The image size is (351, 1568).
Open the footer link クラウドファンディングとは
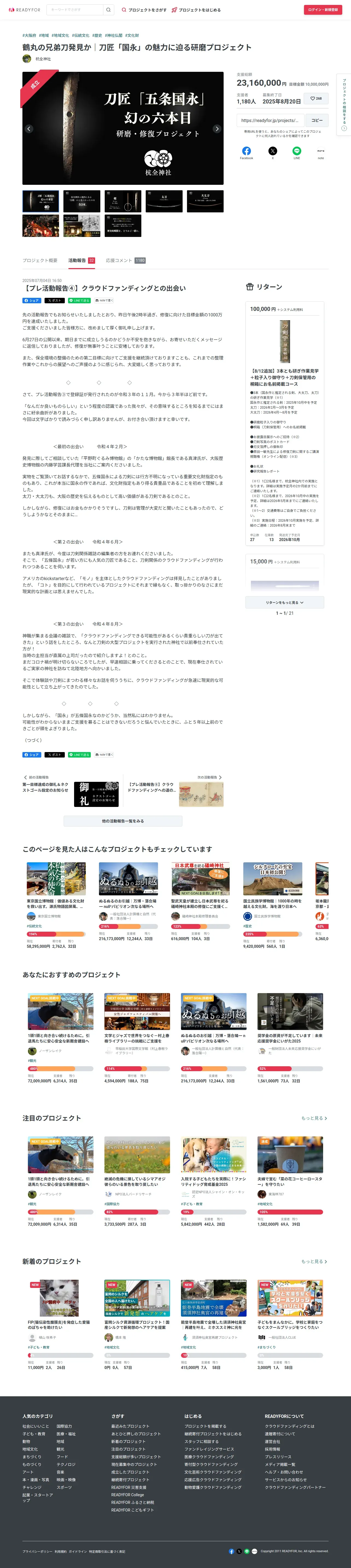pyautogui.click(x=289, y=1426)
